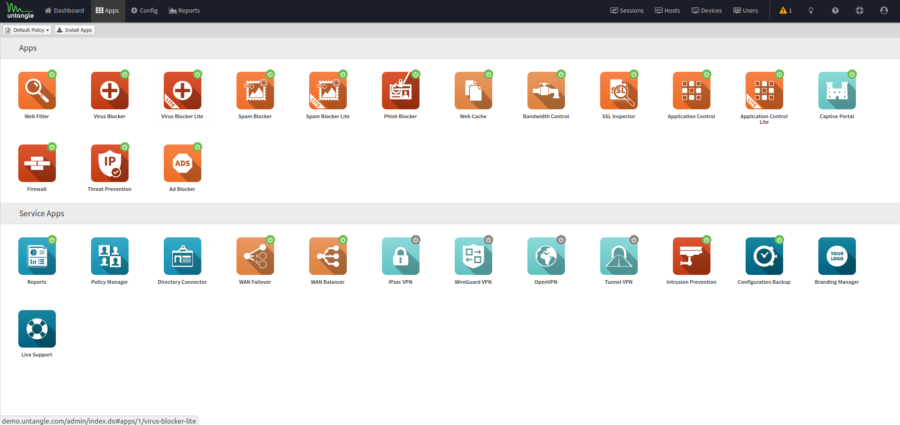The width and height of the screenshot is (900, 425).
Task: Open the Bandwidth Control app
Action: [546, 91]
